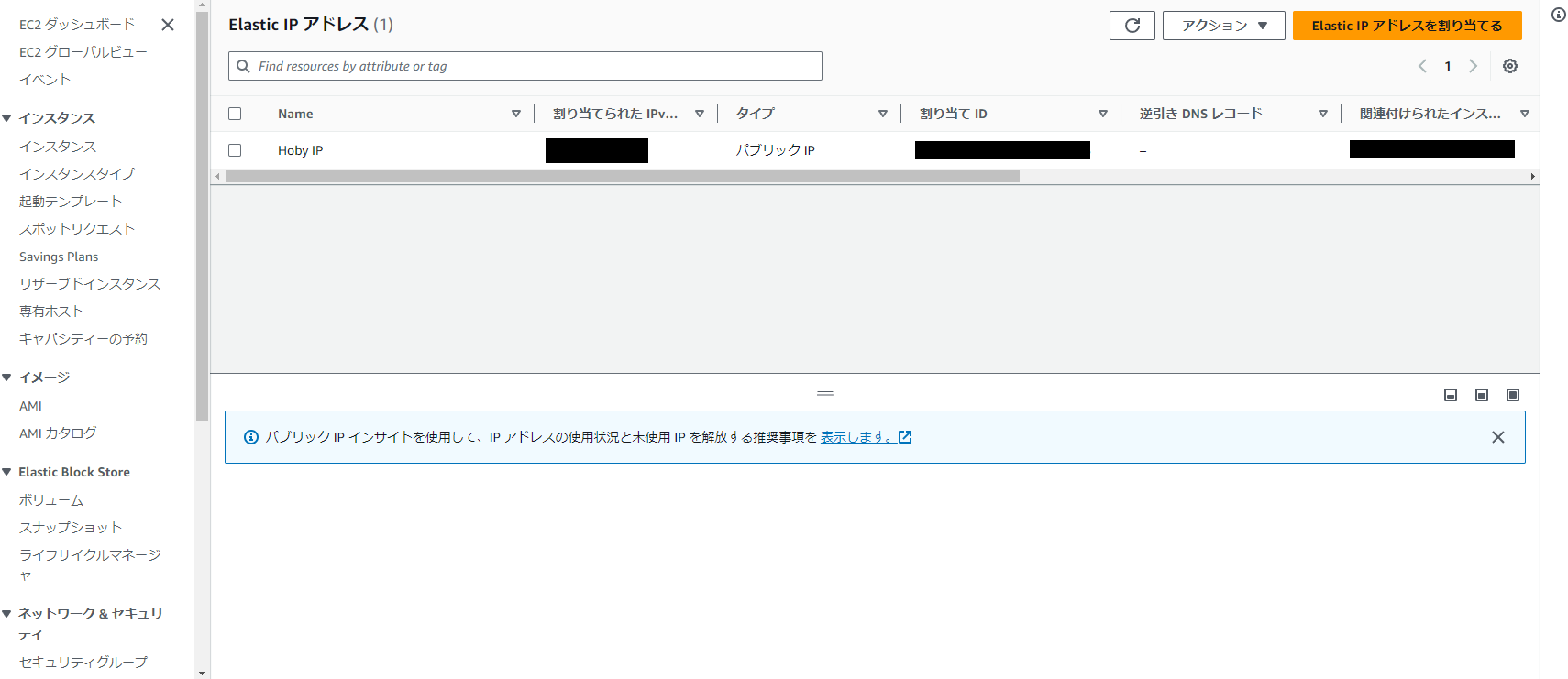Viewport: 1568px width, 679px height.
Task: Click the sidebar vertical scrollbar
Action: 202,216
